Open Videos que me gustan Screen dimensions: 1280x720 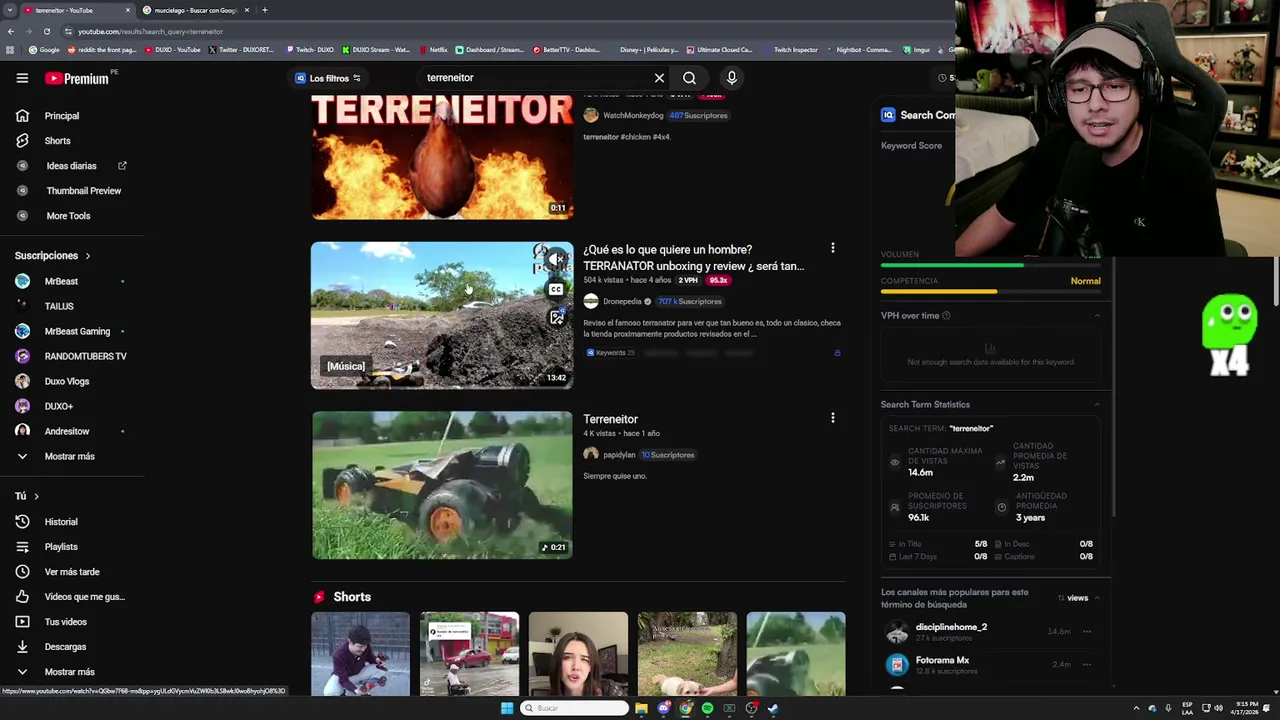click(83, 597)
